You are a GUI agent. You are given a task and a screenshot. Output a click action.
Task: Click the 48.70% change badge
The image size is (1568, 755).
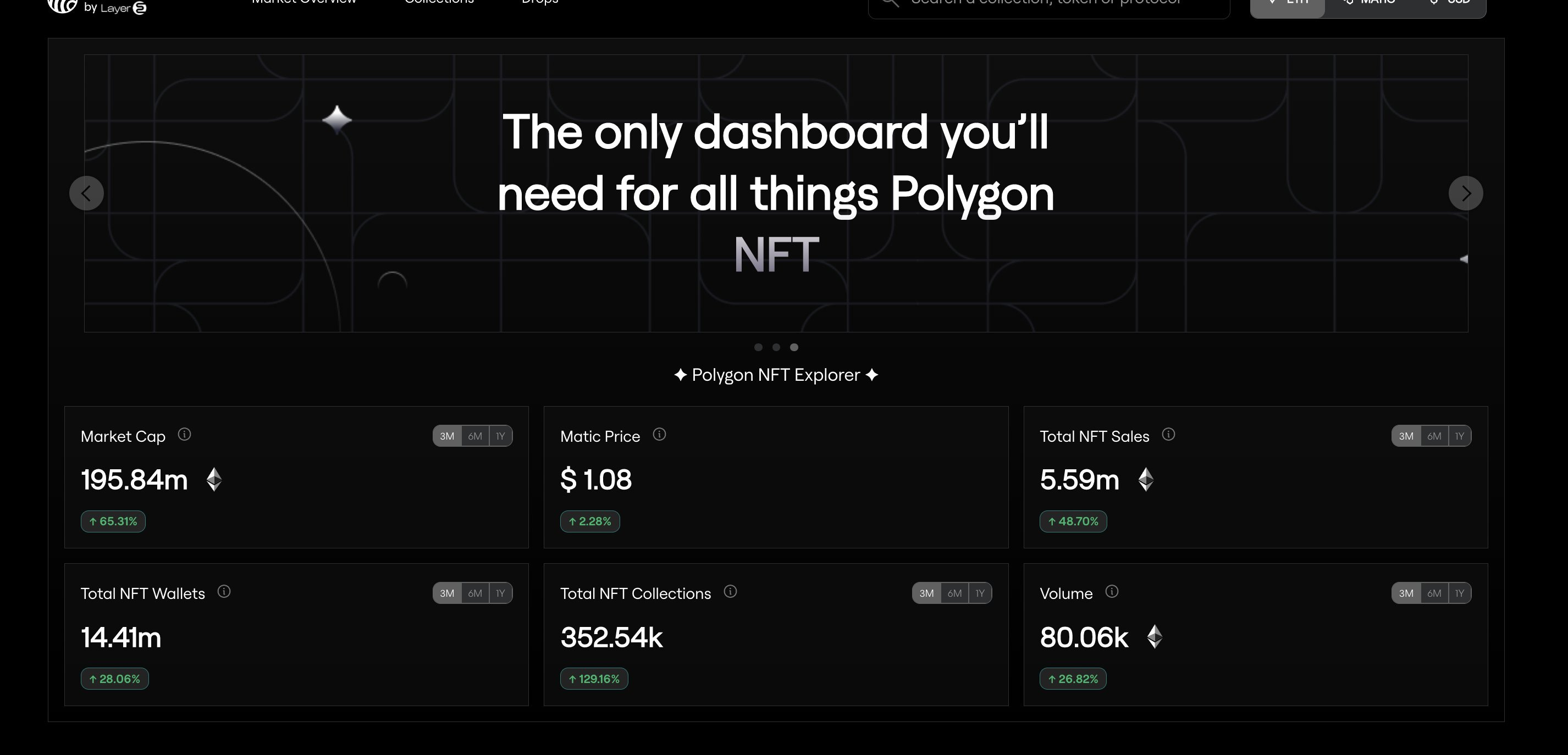[1073, 521]
